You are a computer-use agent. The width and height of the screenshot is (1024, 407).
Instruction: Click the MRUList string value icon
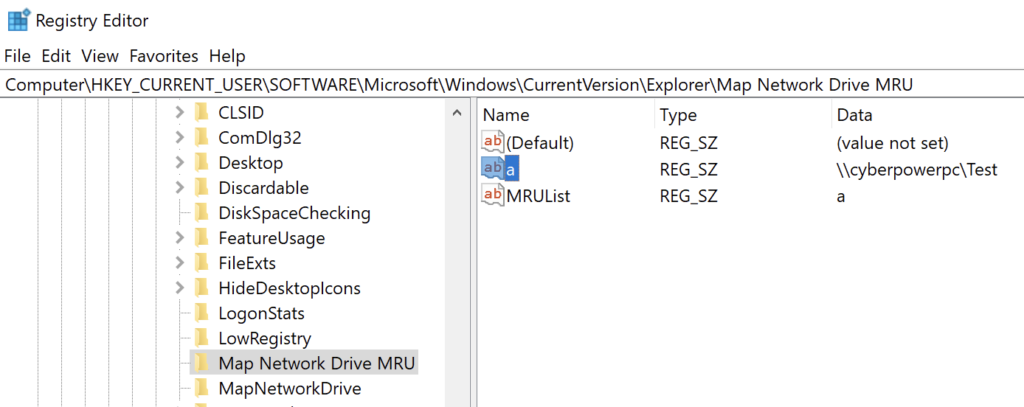493,196
